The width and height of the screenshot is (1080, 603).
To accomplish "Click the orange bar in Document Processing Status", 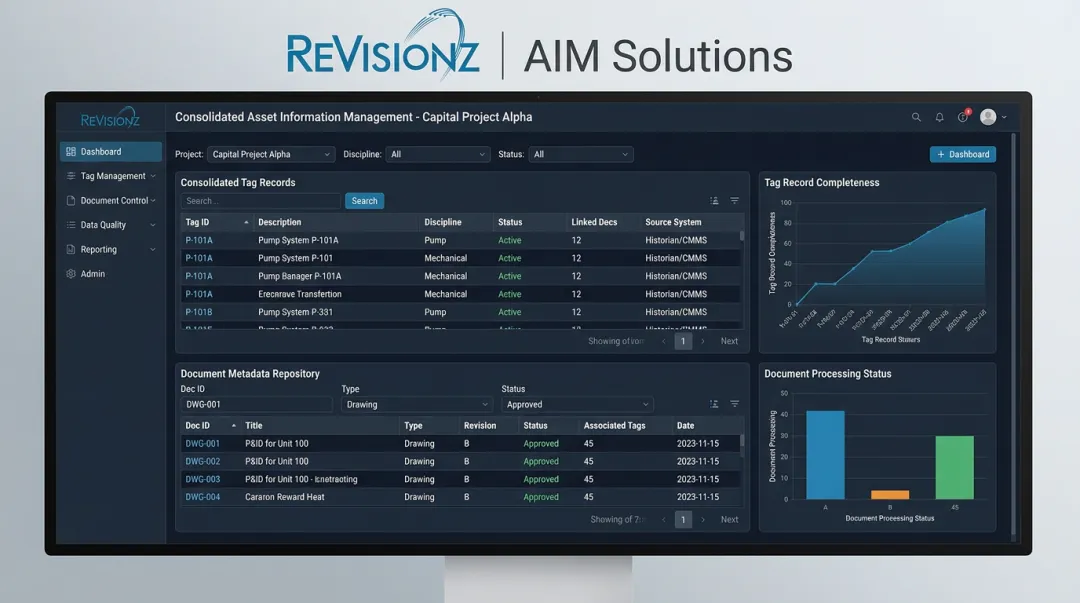I will click(890, 495).
